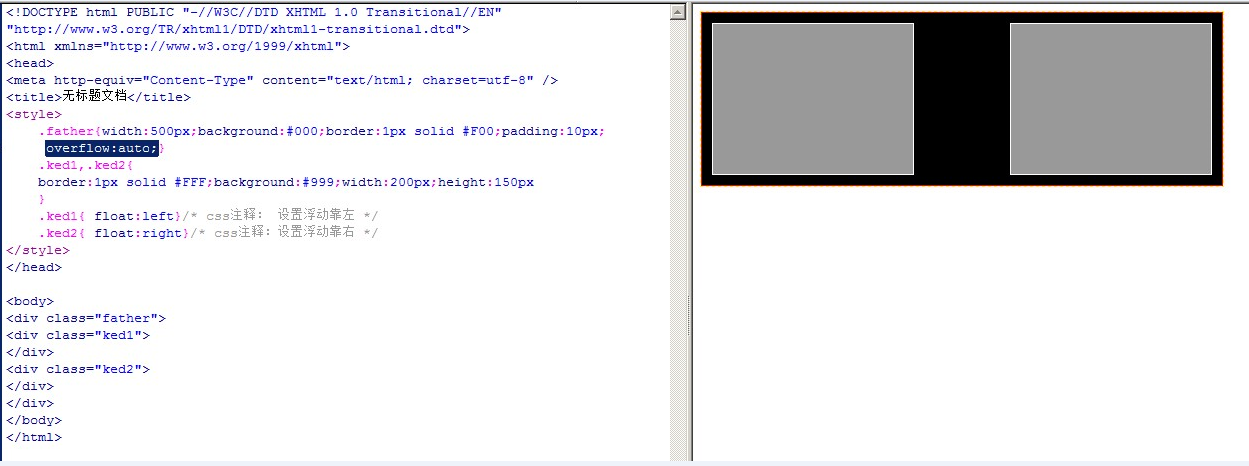Click the .ked1{ float:left} rule
This screenshot has height=466, width=1249.
tap(110, 216)
